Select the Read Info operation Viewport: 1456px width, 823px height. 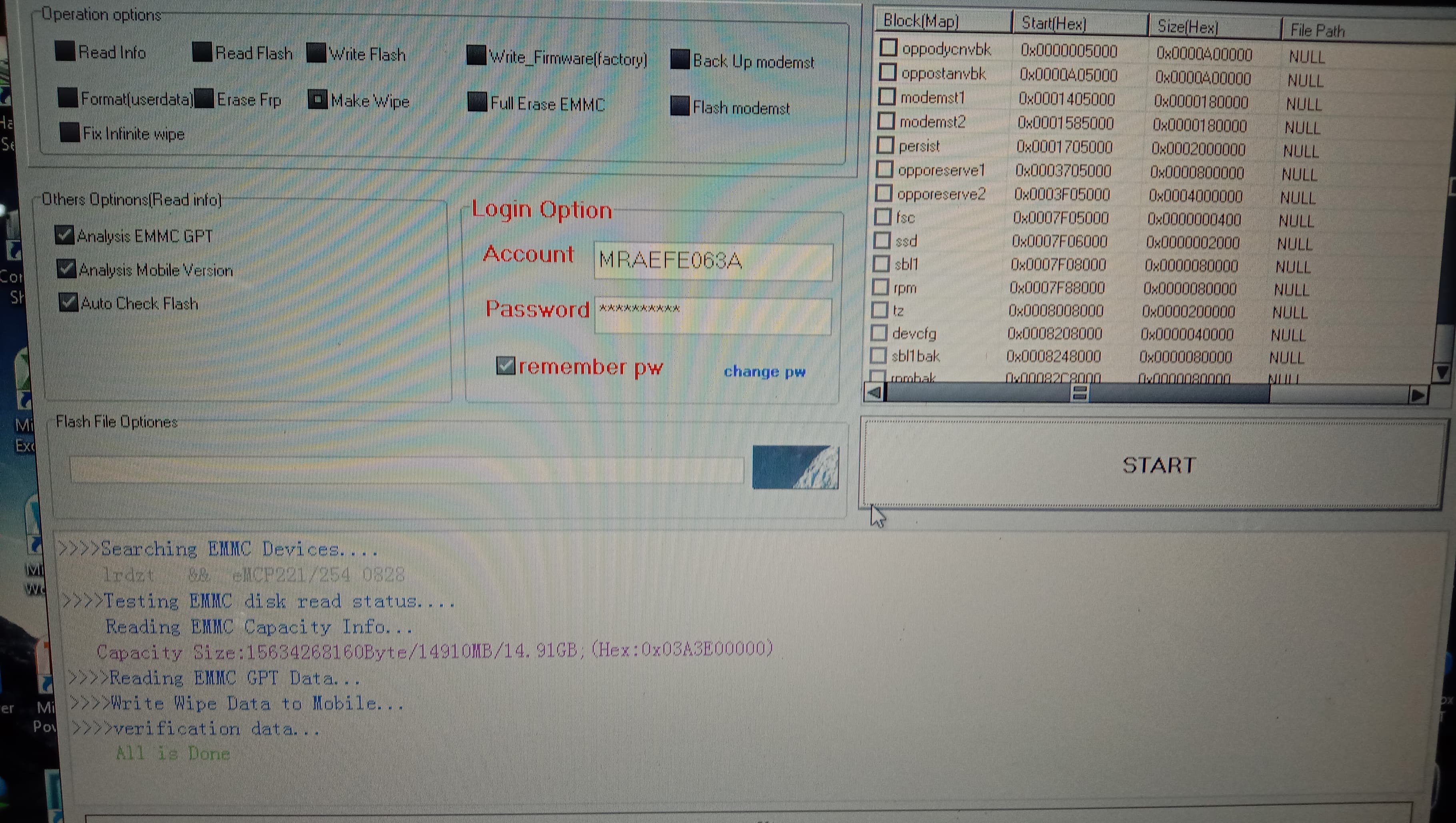coord(66,51)
